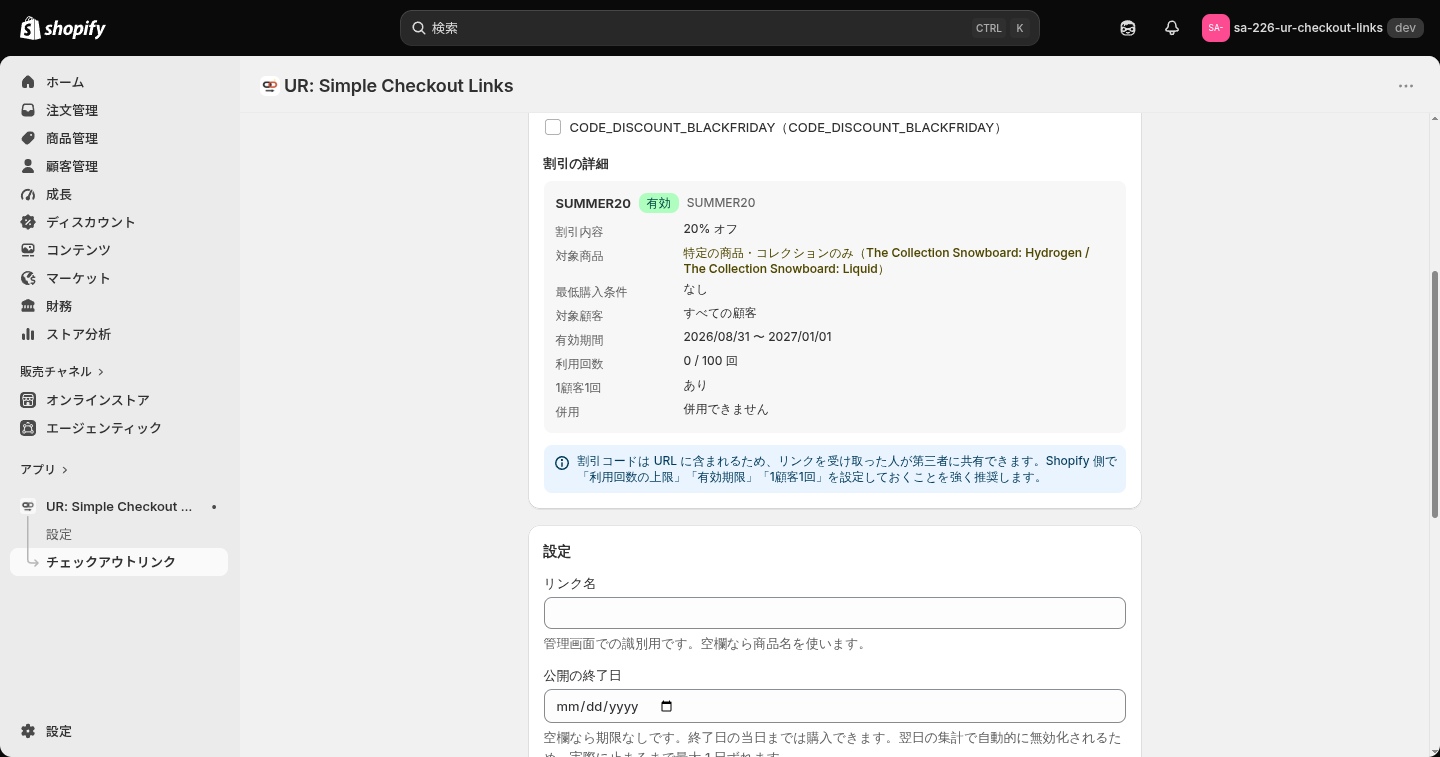Open オンラインストア sales channel
Screen dimensions: 1440x757
click(x=119, y=400)
